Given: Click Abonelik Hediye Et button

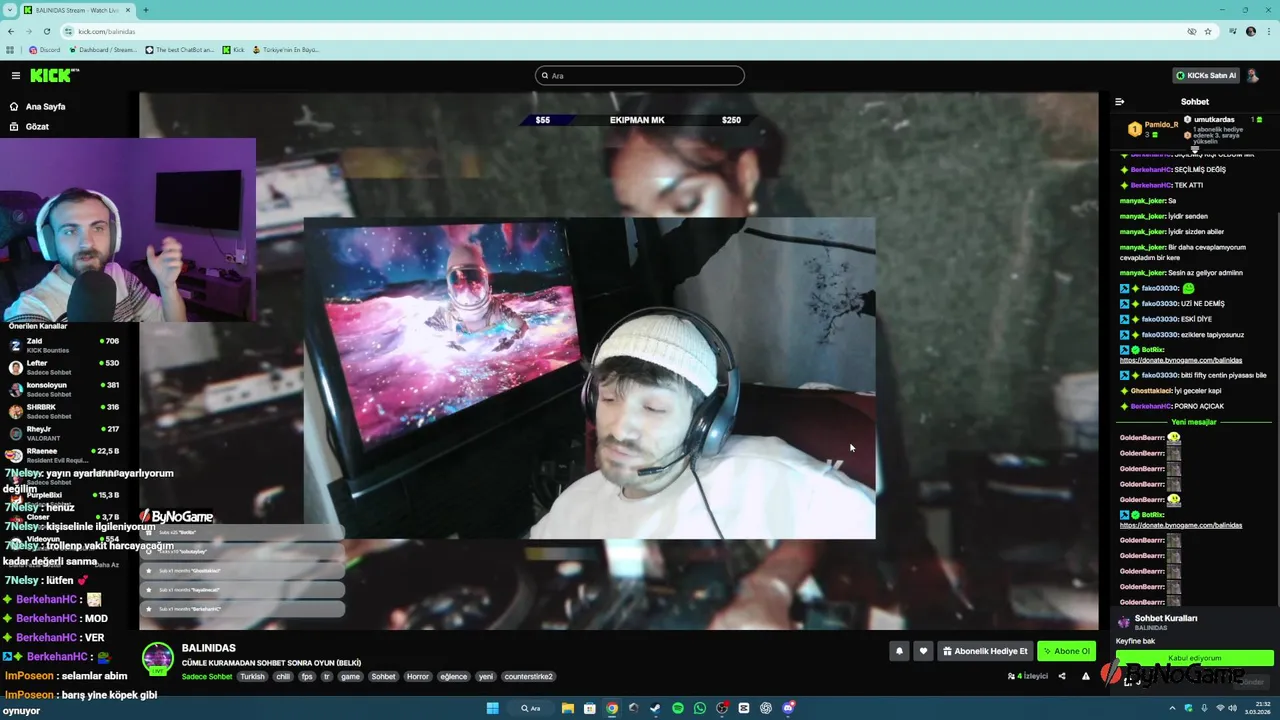Looking at the screenshot, I should 985,651.
